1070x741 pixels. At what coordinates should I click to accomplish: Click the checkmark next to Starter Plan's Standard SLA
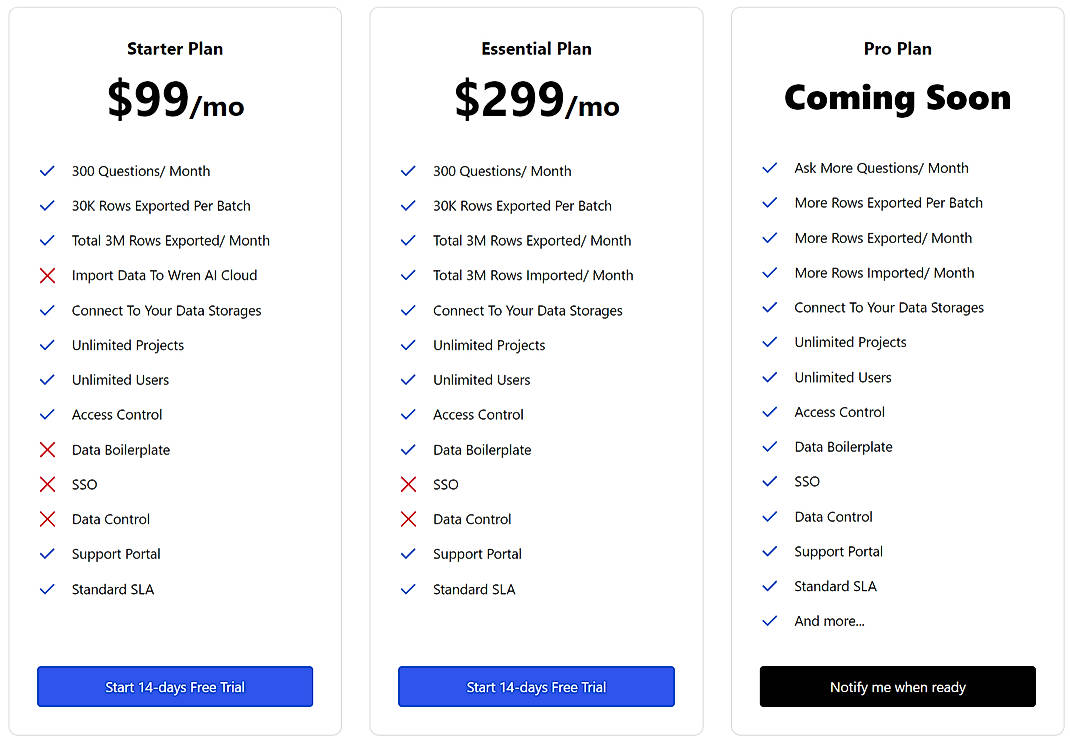coord(47,589)
